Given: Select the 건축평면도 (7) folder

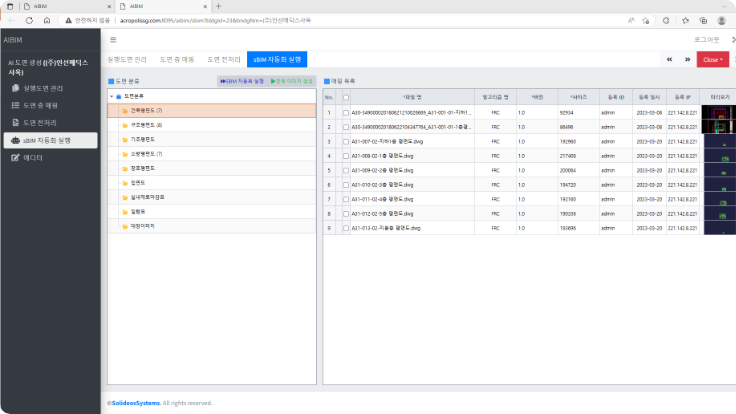Looking at the screenshot, I should (x=146, y=110).
